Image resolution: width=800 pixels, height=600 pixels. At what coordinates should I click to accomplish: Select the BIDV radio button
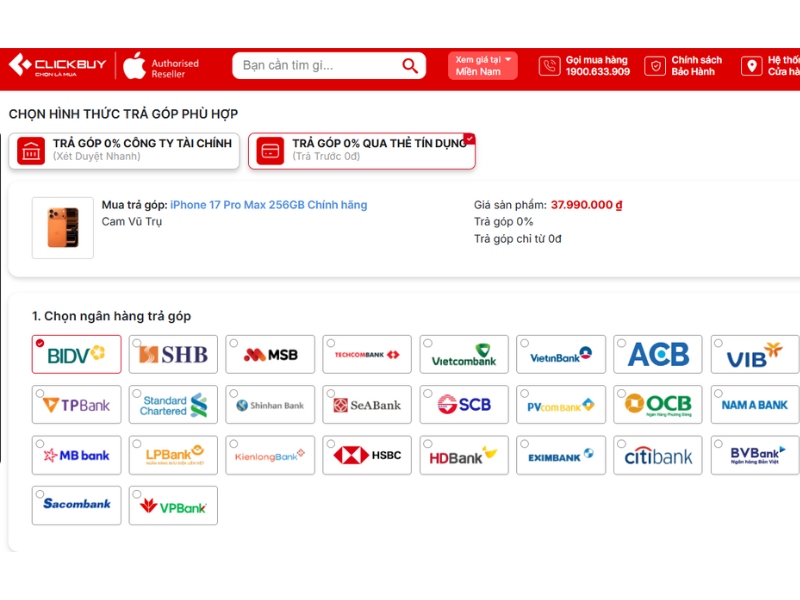40,343
